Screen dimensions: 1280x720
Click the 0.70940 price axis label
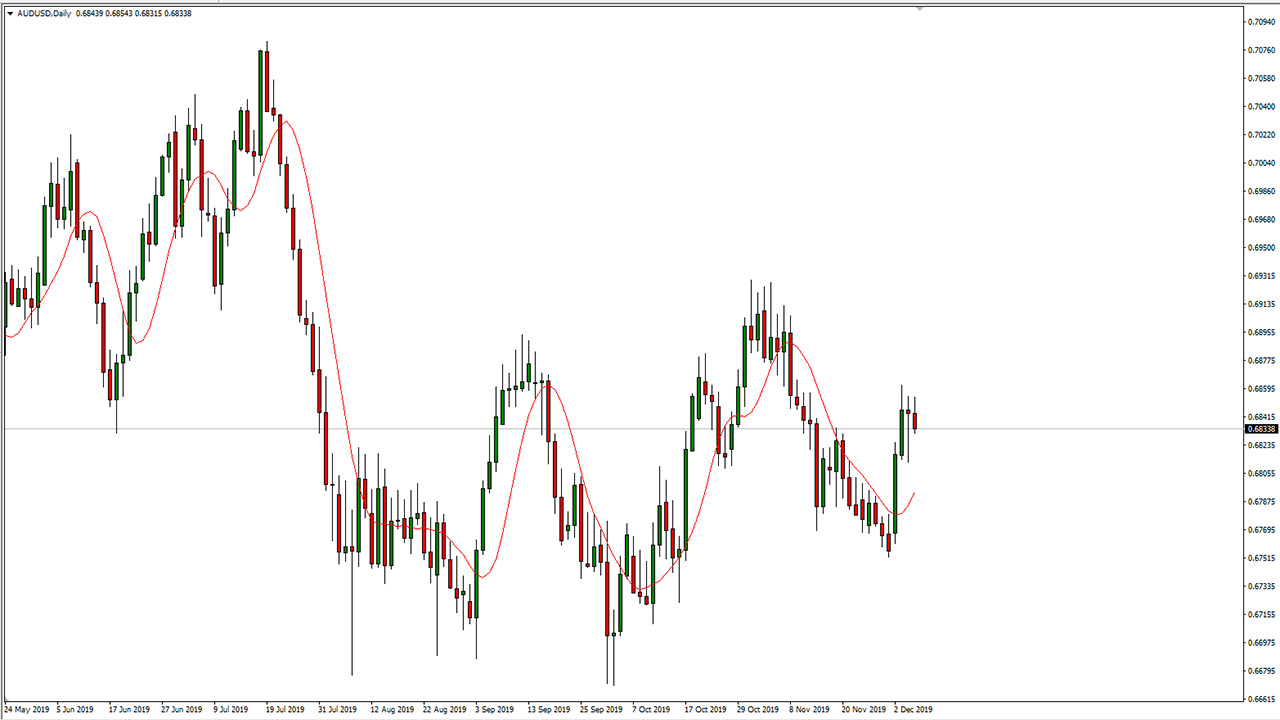coord(1259,22)
